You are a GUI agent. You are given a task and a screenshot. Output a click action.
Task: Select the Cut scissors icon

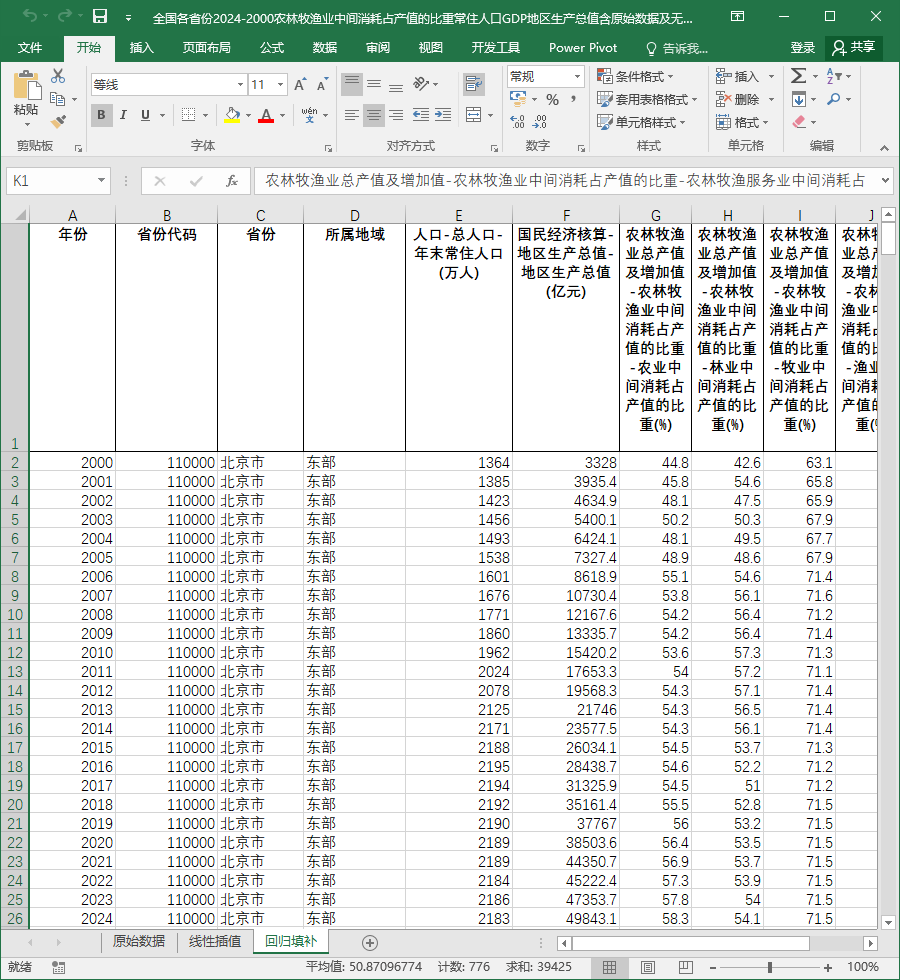coord(58,76)
